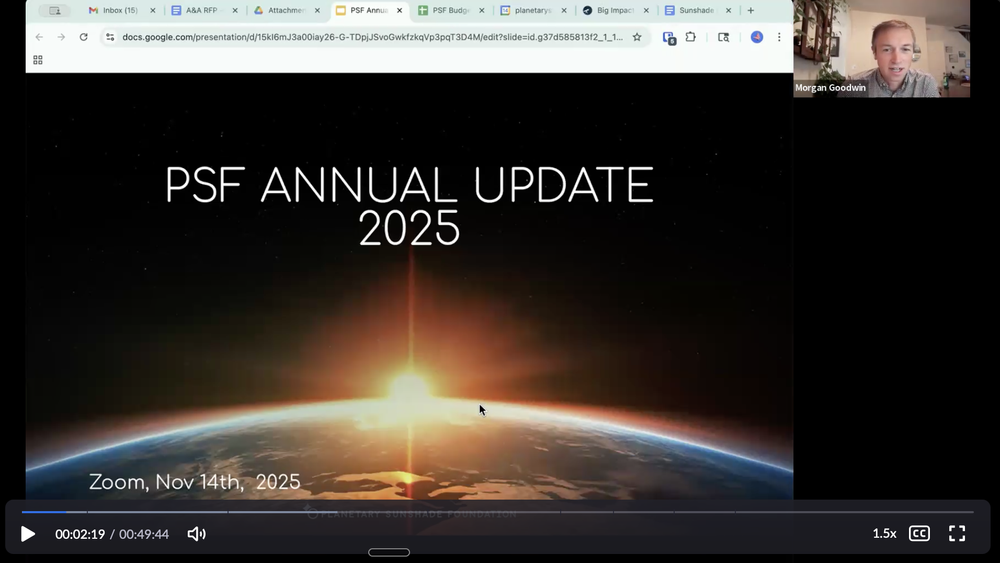Close the Inbox (15) tab
Viewport: 1000px width, 563px height.
click(152, 10)
